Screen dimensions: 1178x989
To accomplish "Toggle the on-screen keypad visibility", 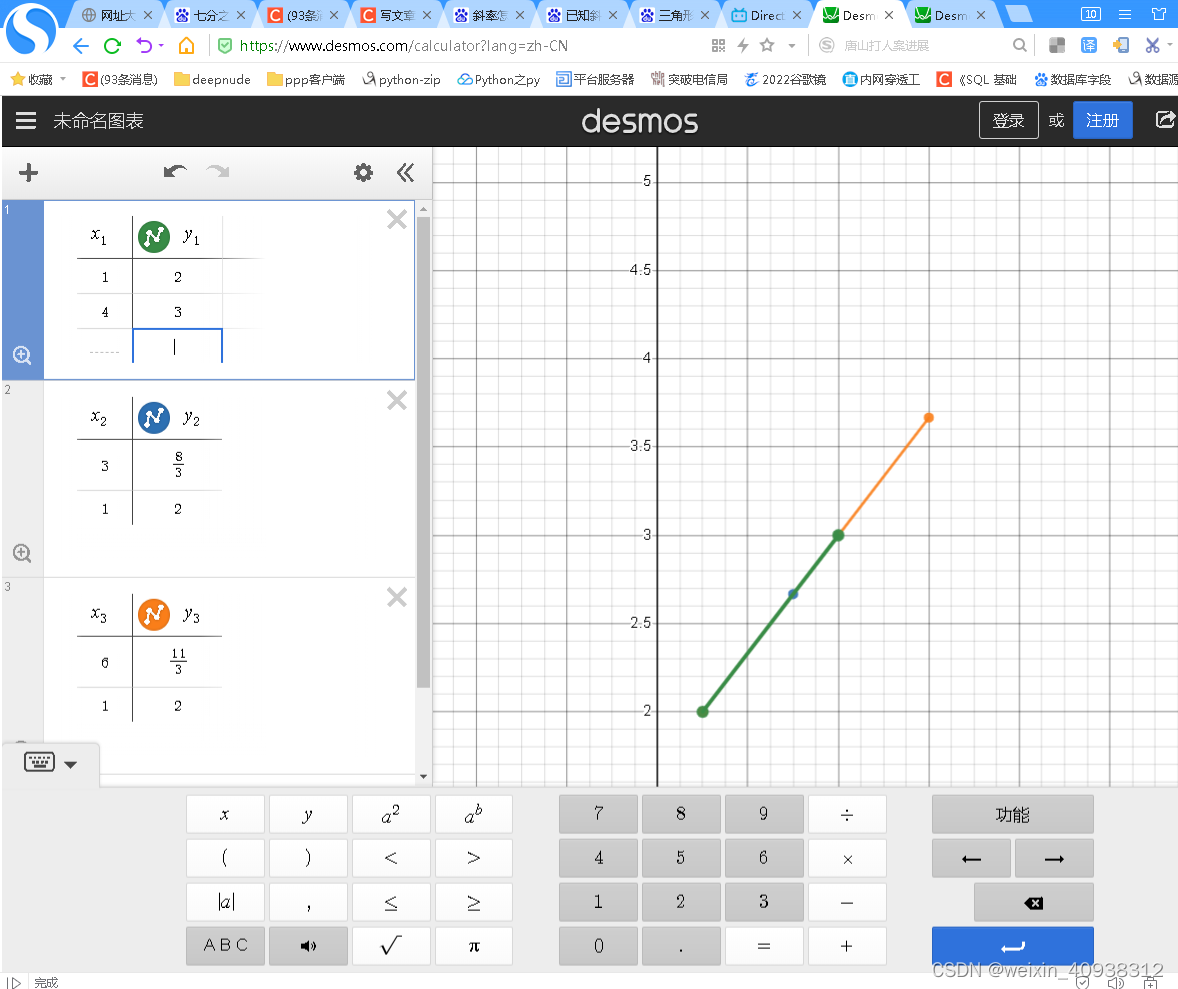I will 39,762.
